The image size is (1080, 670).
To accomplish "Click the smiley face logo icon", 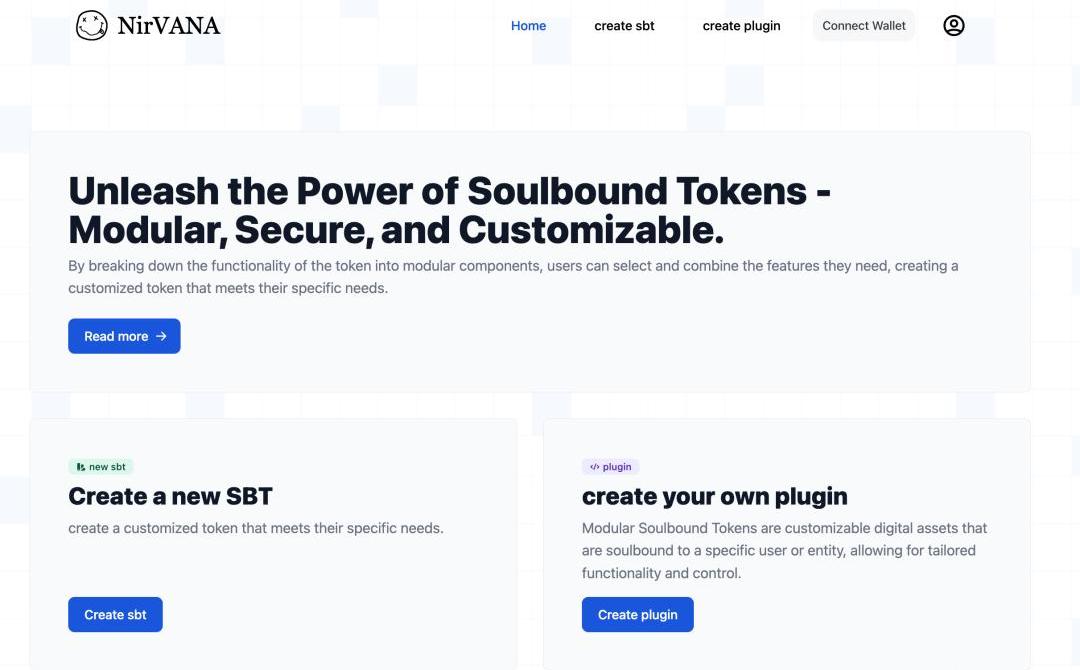I will (x=92, y=25).
